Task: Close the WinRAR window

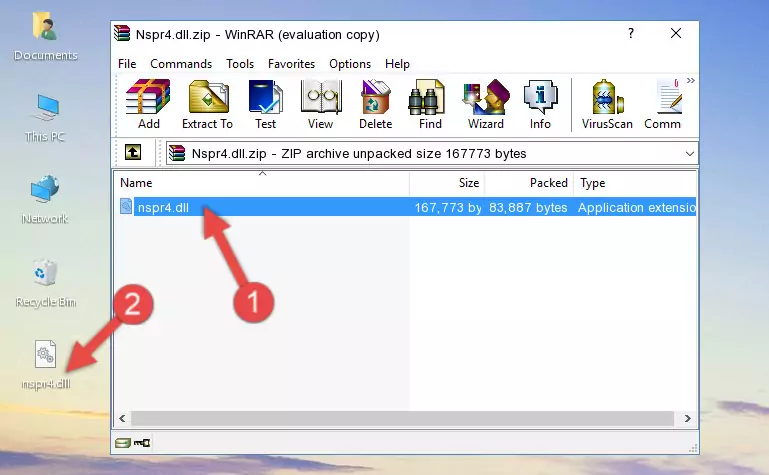Action: (676, 33)
